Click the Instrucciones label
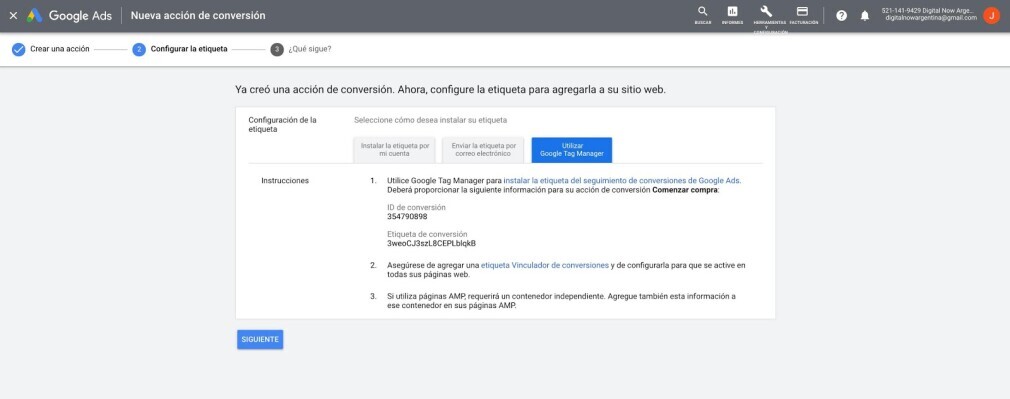Image resolution: width=1010 pixels, height=399 pixels. tap(285, 180)
